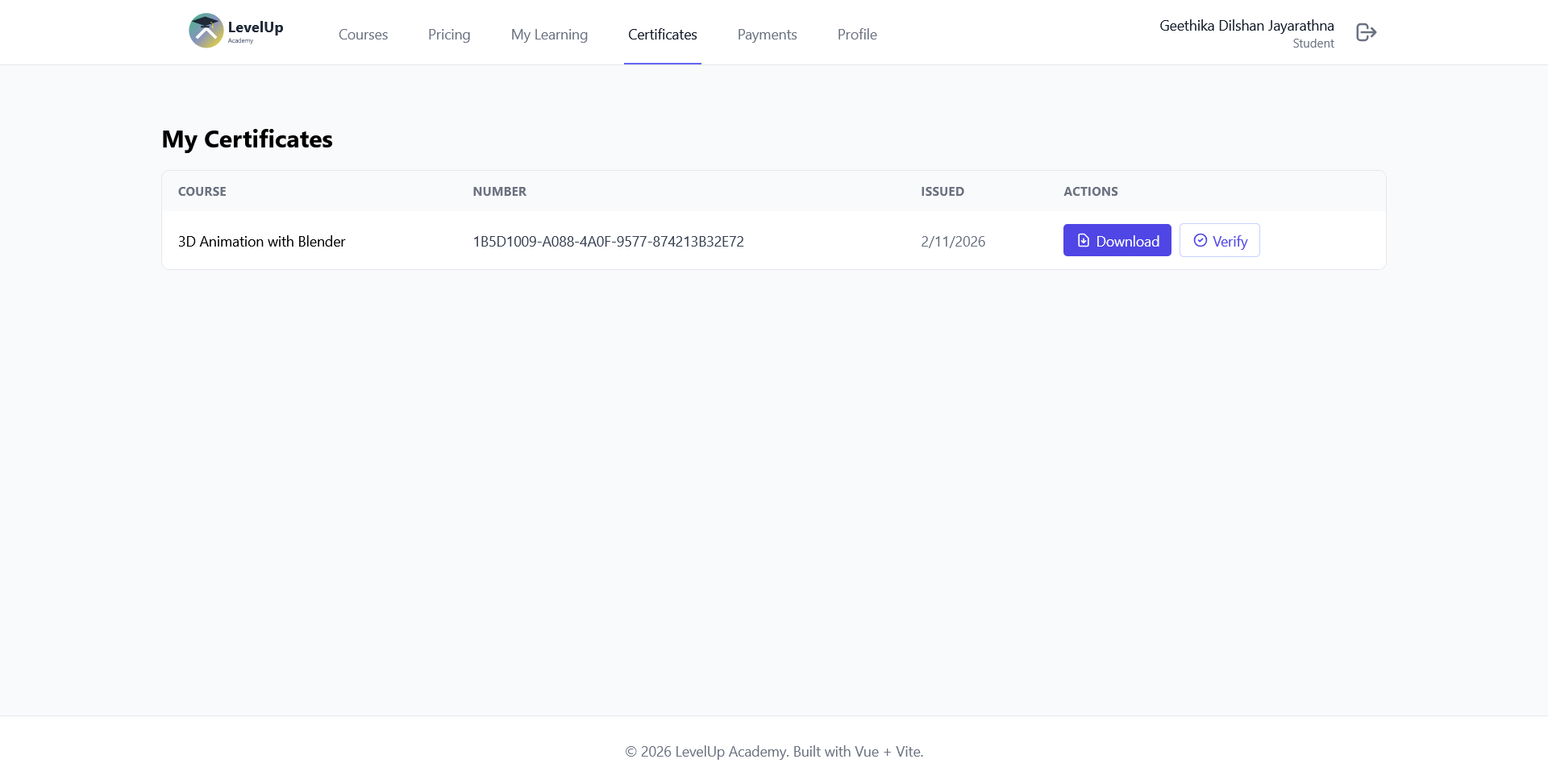Image resolution: width=1548 pixels, height=784 pixels.
Task: Click the My Certificates page heading
Action: [x=247, y=139]
